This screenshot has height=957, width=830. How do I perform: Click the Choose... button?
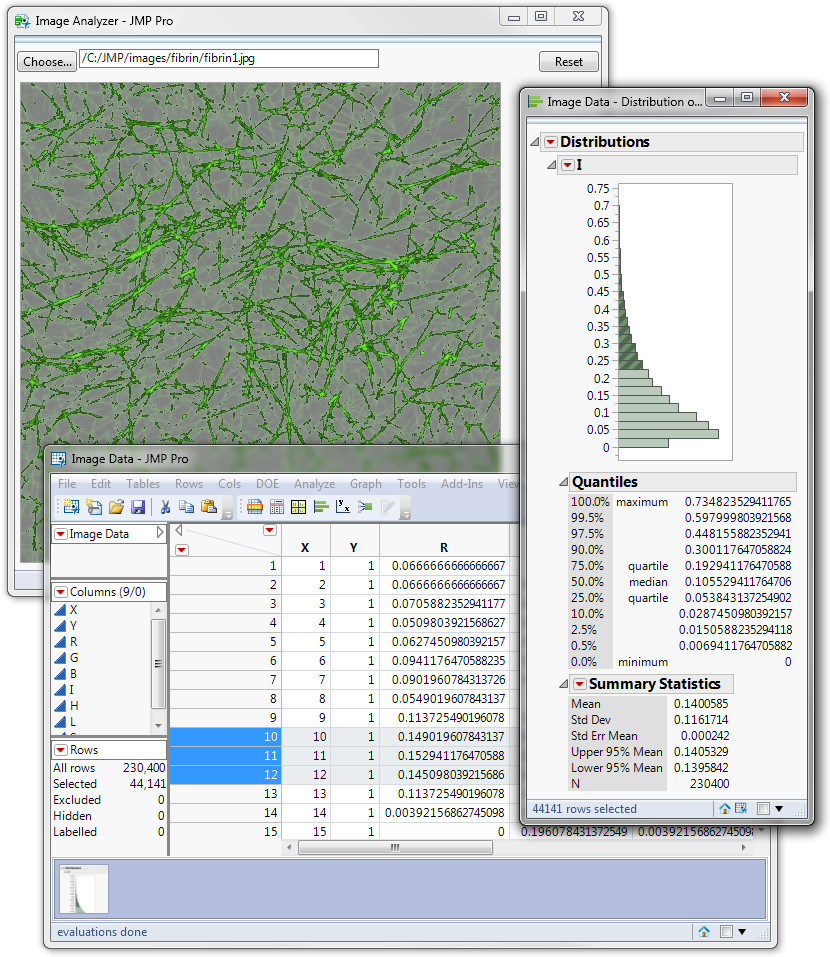click(x=47, y=62)
